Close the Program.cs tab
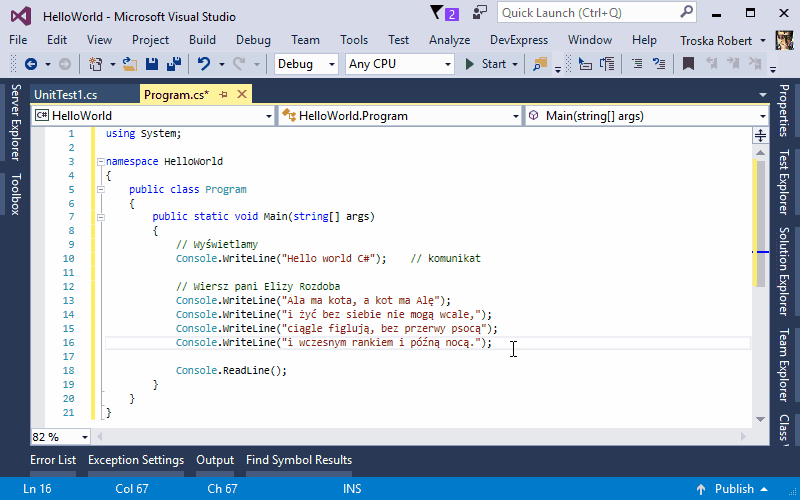The width and height of the screenshot is (800, 500). [x=242, y=94]
